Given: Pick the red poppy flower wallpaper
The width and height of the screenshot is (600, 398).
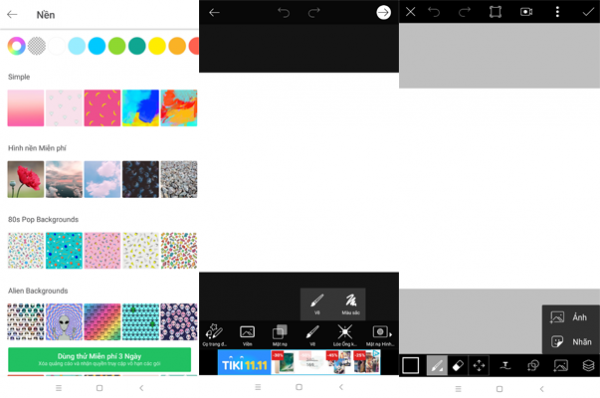Looking at the screenshot, I should pyautogui.click(x=26, y=179).
